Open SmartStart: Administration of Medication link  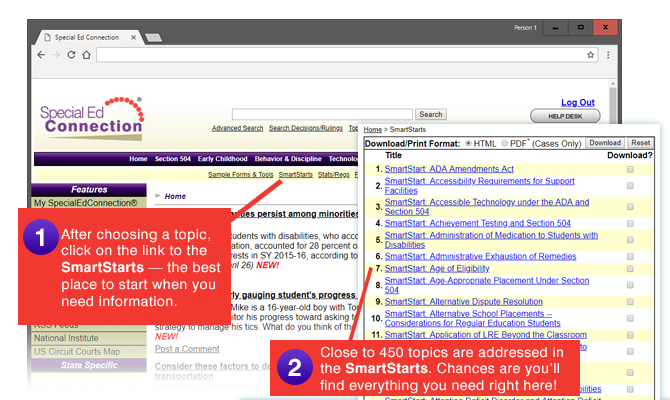coord(491,240)
